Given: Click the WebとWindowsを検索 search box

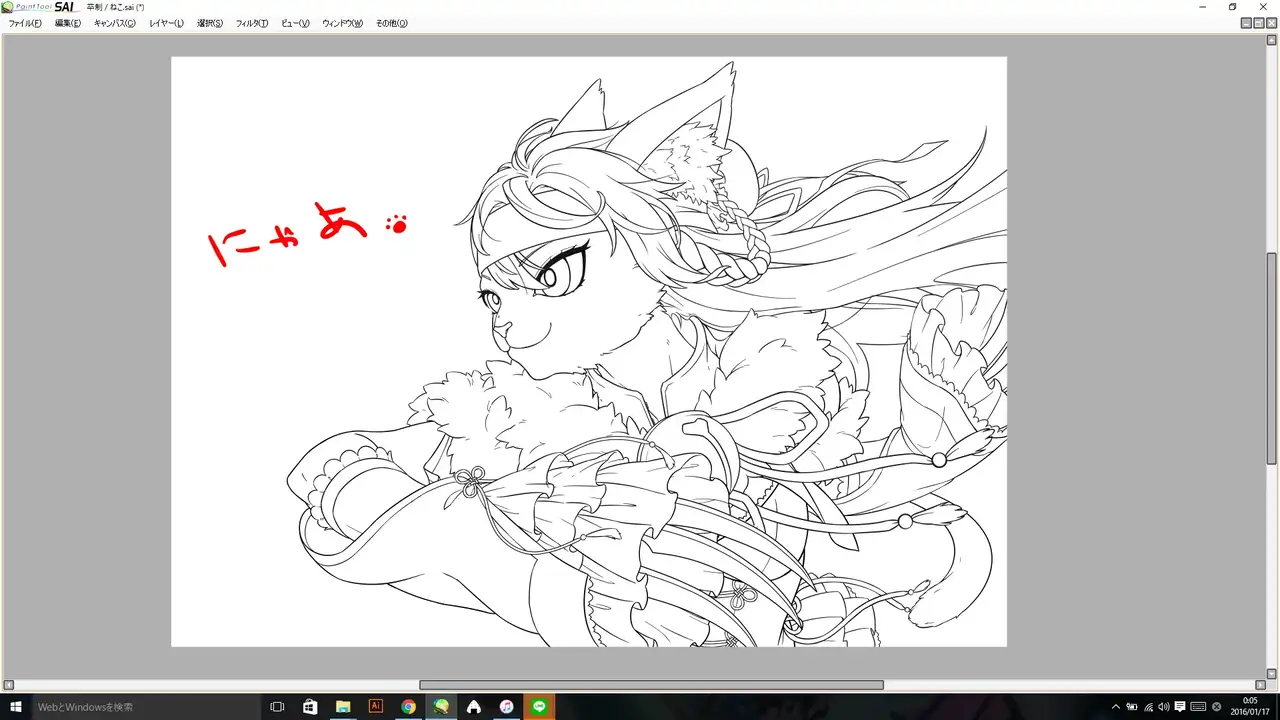Looking at the screenshot, I should coord(145,706).
